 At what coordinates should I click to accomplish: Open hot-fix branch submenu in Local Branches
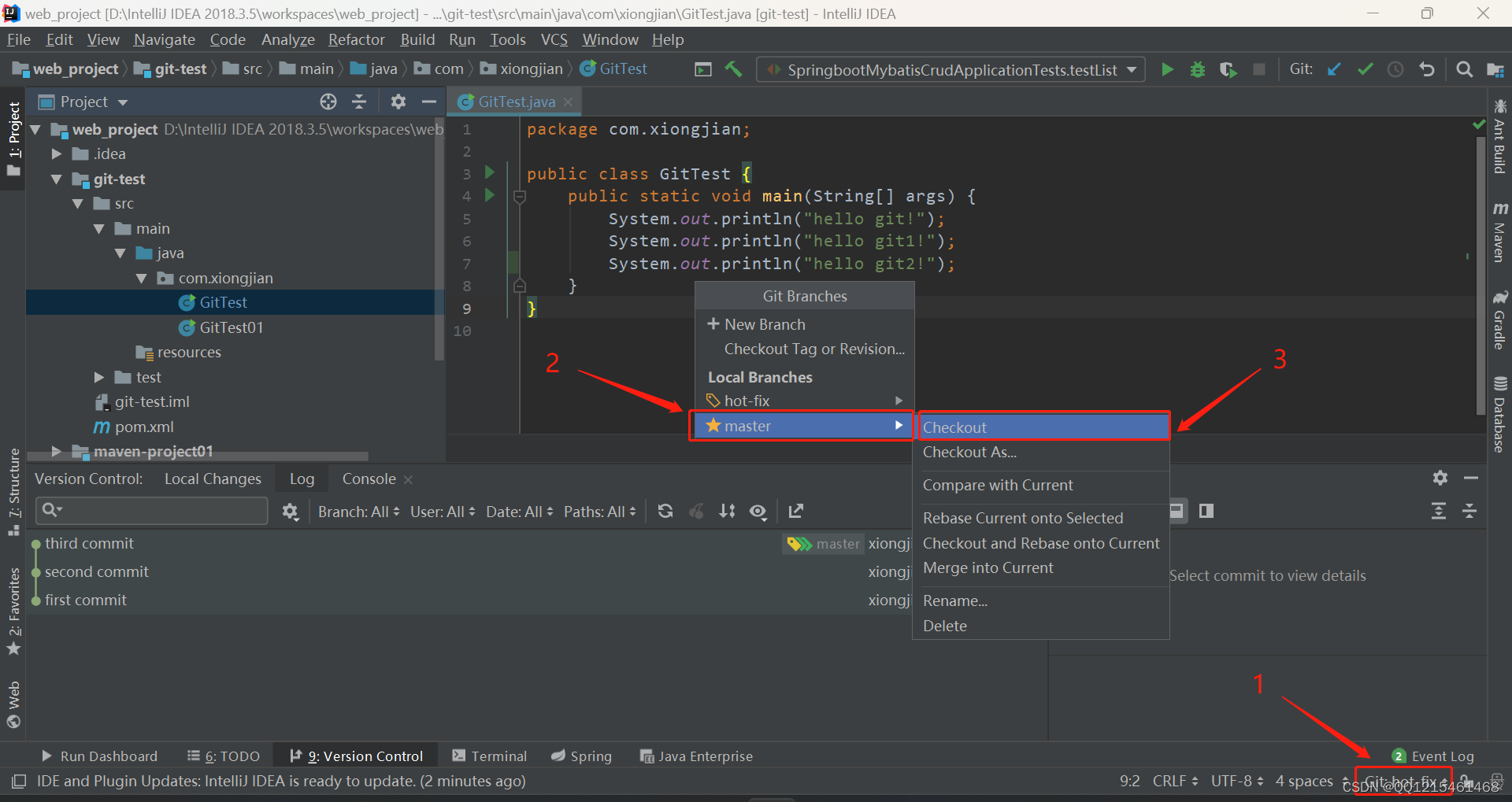tap(803, 401)
